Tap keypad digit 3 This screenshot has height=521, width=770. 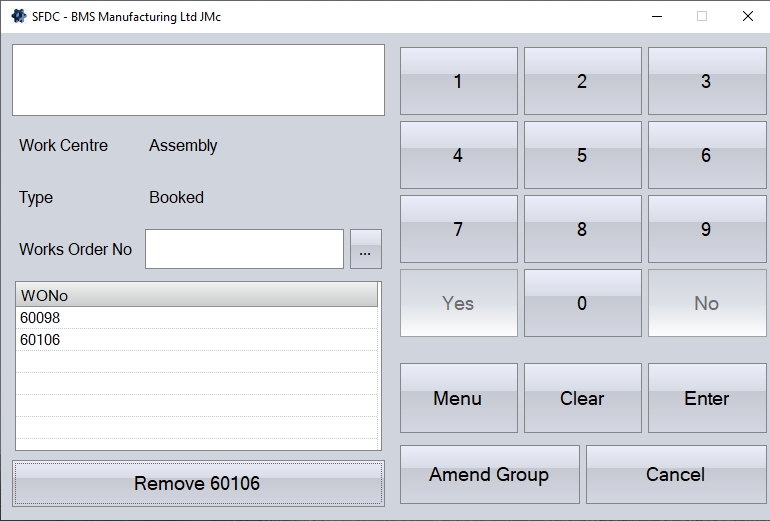[x=706, y=81]
